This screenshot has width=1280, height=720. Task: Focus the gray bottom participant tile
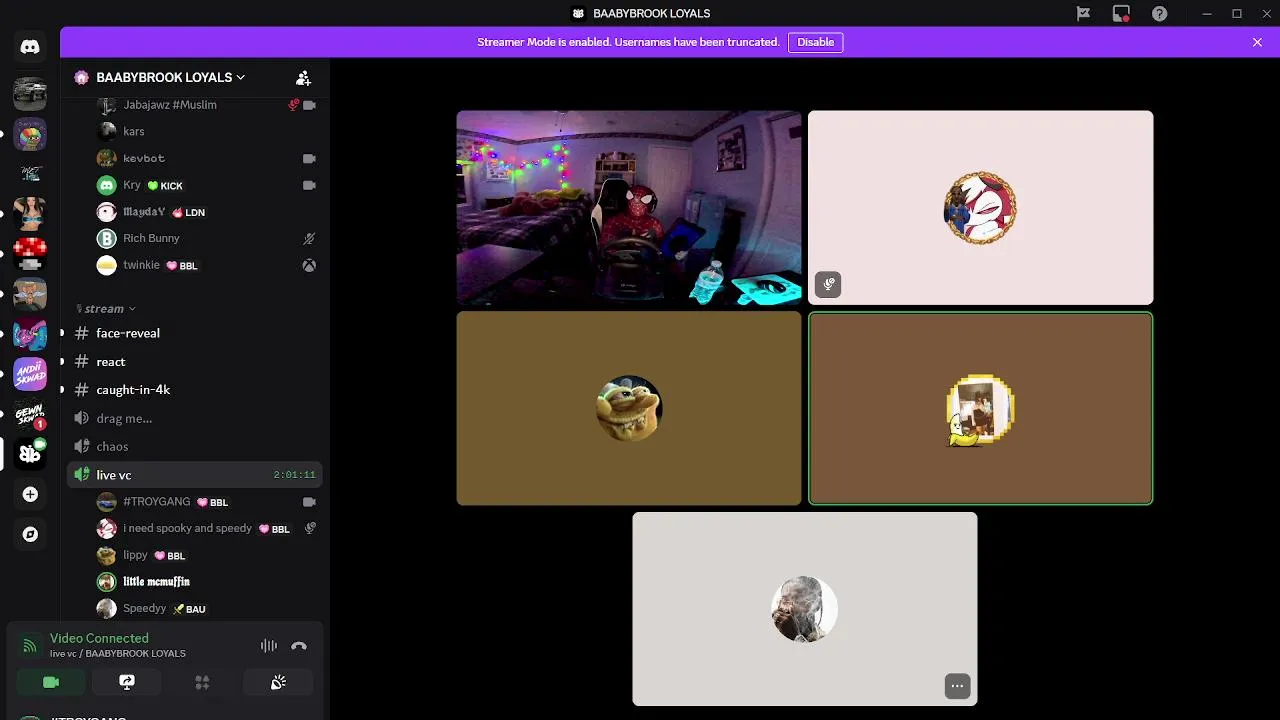[x=805, y=609]
